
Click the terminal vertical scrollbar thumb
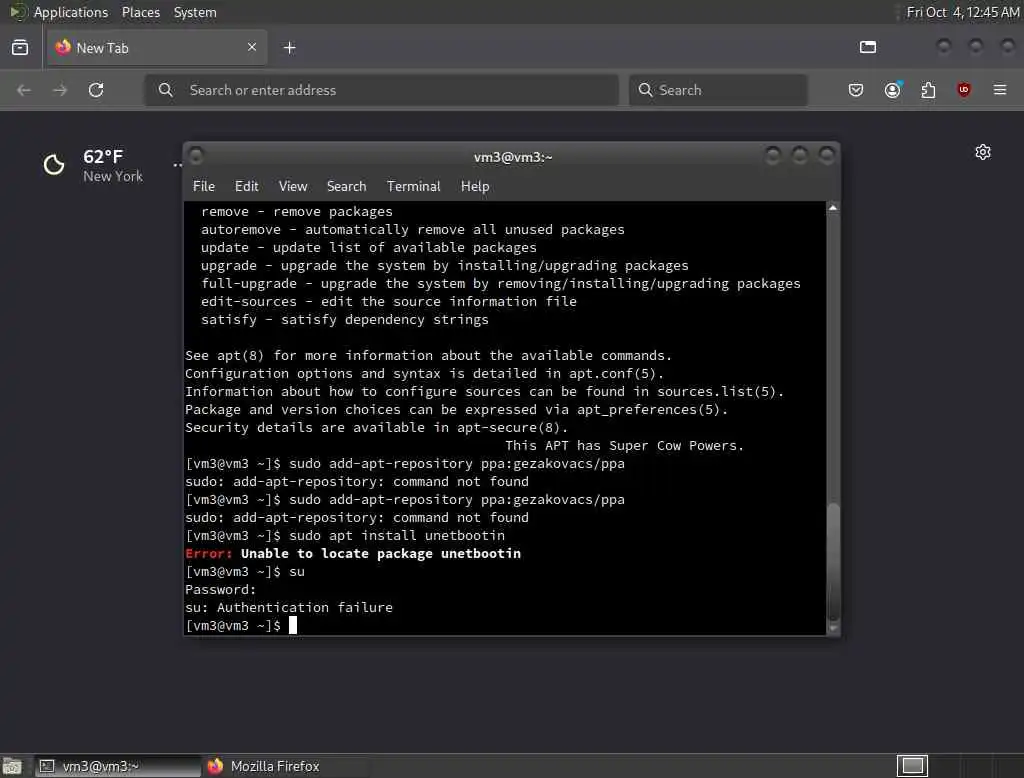tap(833, 562)
